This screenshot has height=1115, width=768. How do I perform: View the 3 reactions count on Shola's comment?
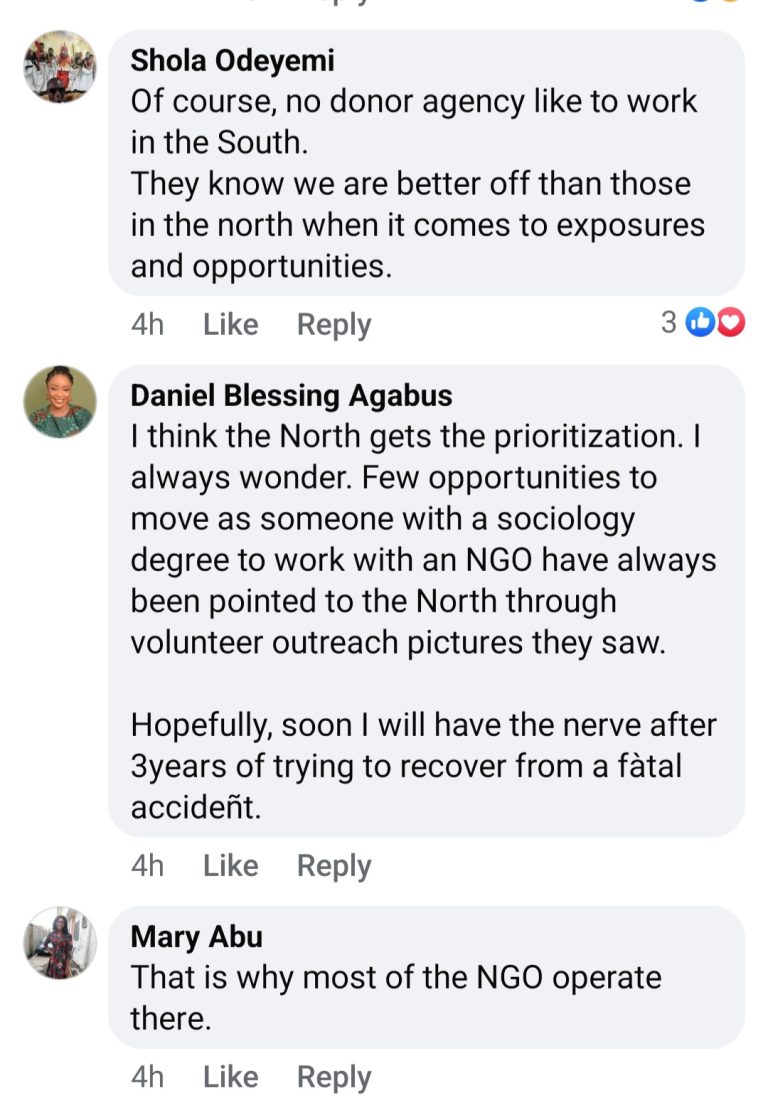tap(669, 322)
